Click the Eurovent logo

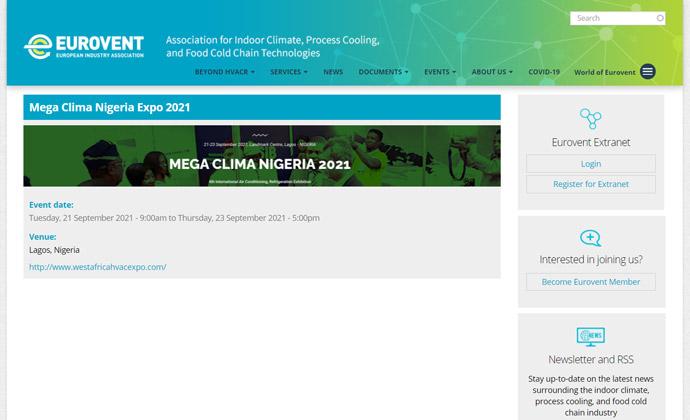point(84,46)
